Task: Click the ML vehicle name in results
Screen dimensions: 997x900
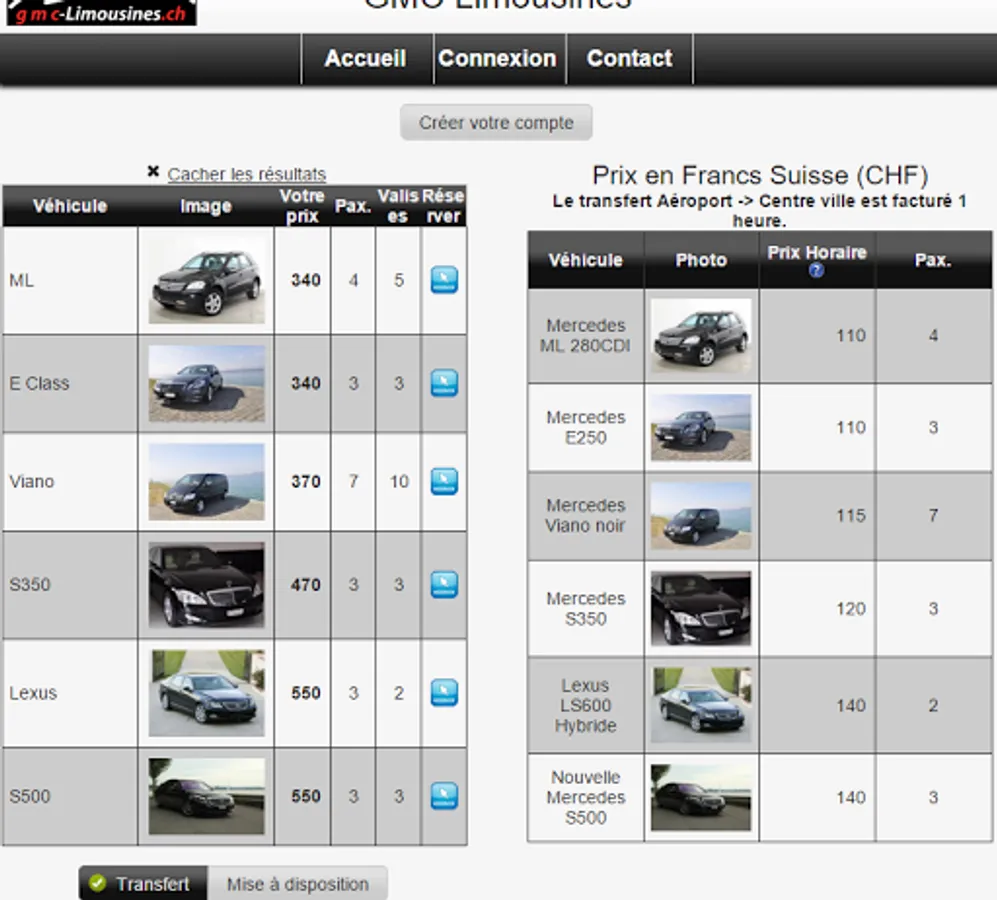Action: (x=22, y=280)
